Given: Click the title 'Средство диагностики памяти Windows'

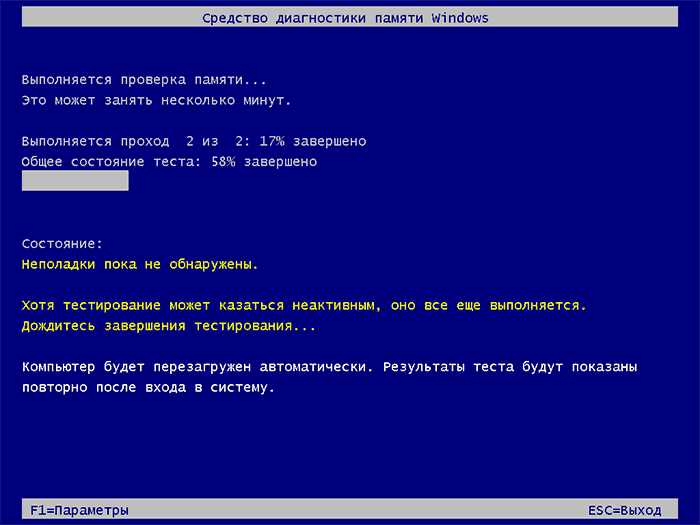Looking at the screenshot, I should tap(345, 18).
